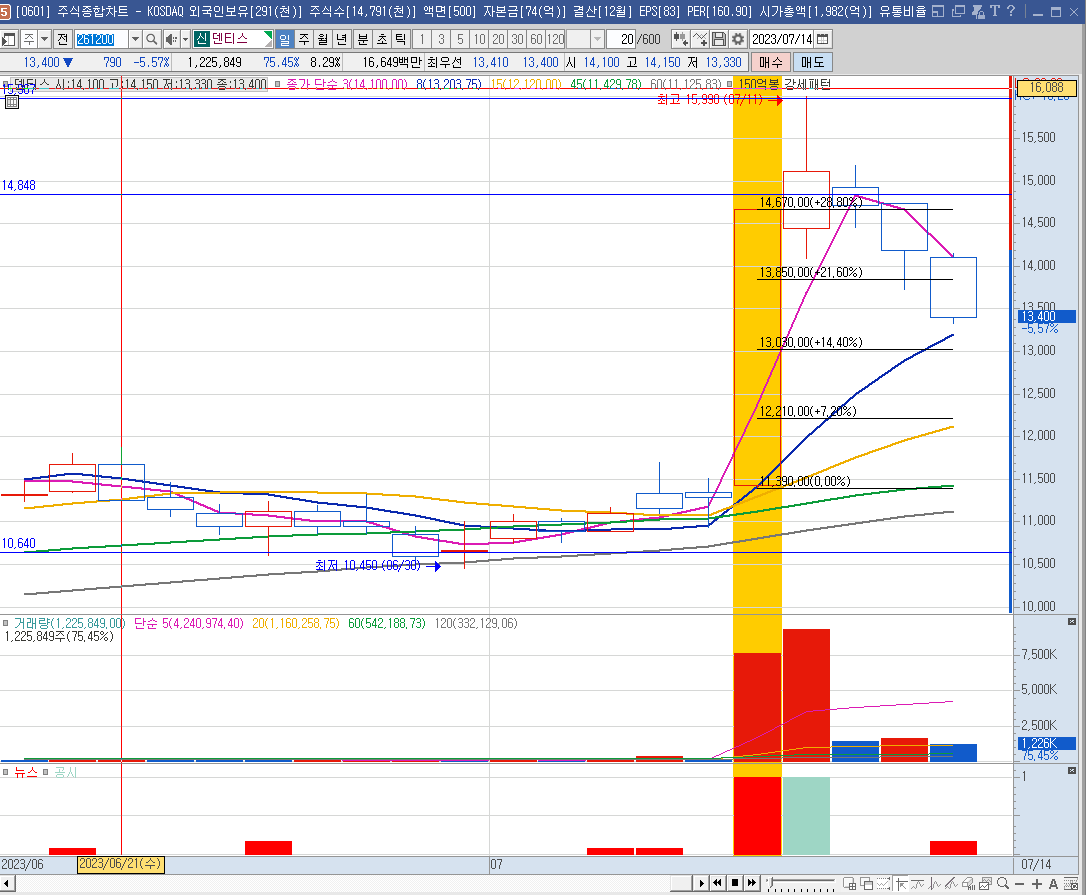Select weekly (주) chart period
This screenshot has width=1086, height=895.
coord(304,39)
